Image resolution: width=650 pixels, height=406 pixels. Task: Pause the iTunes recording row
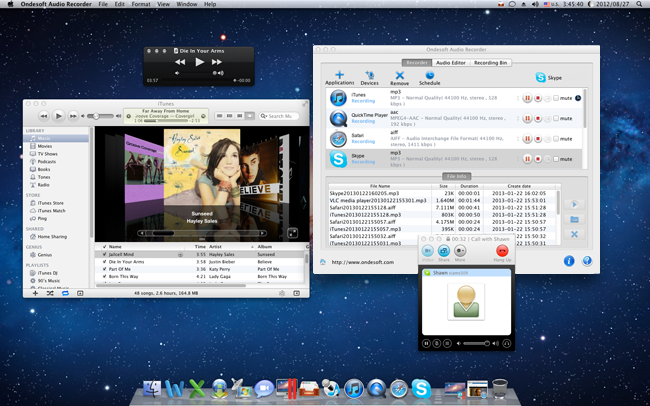point(527,98)
